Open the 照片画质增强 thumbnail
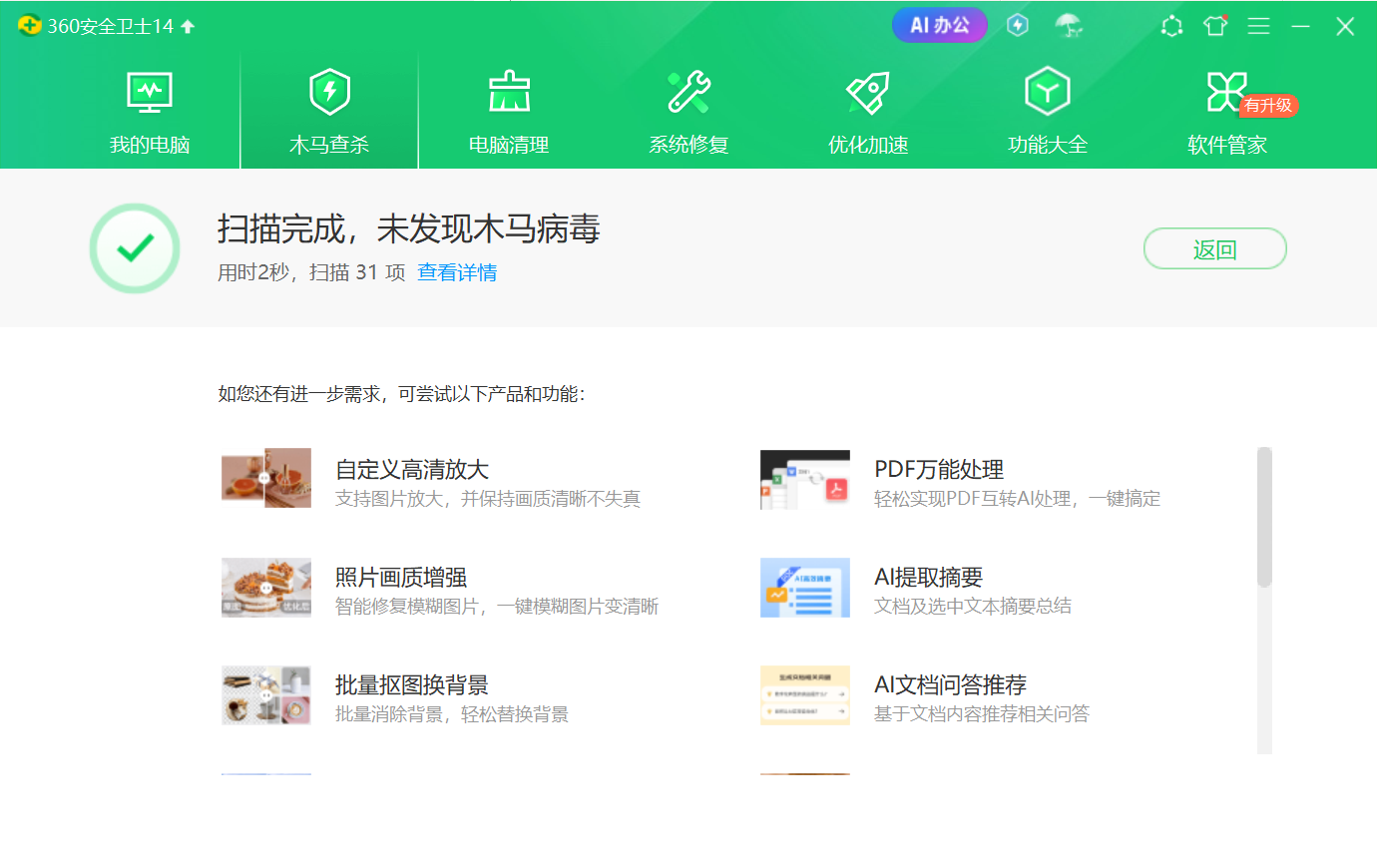1377x868 pixels. tap(266, 587)
